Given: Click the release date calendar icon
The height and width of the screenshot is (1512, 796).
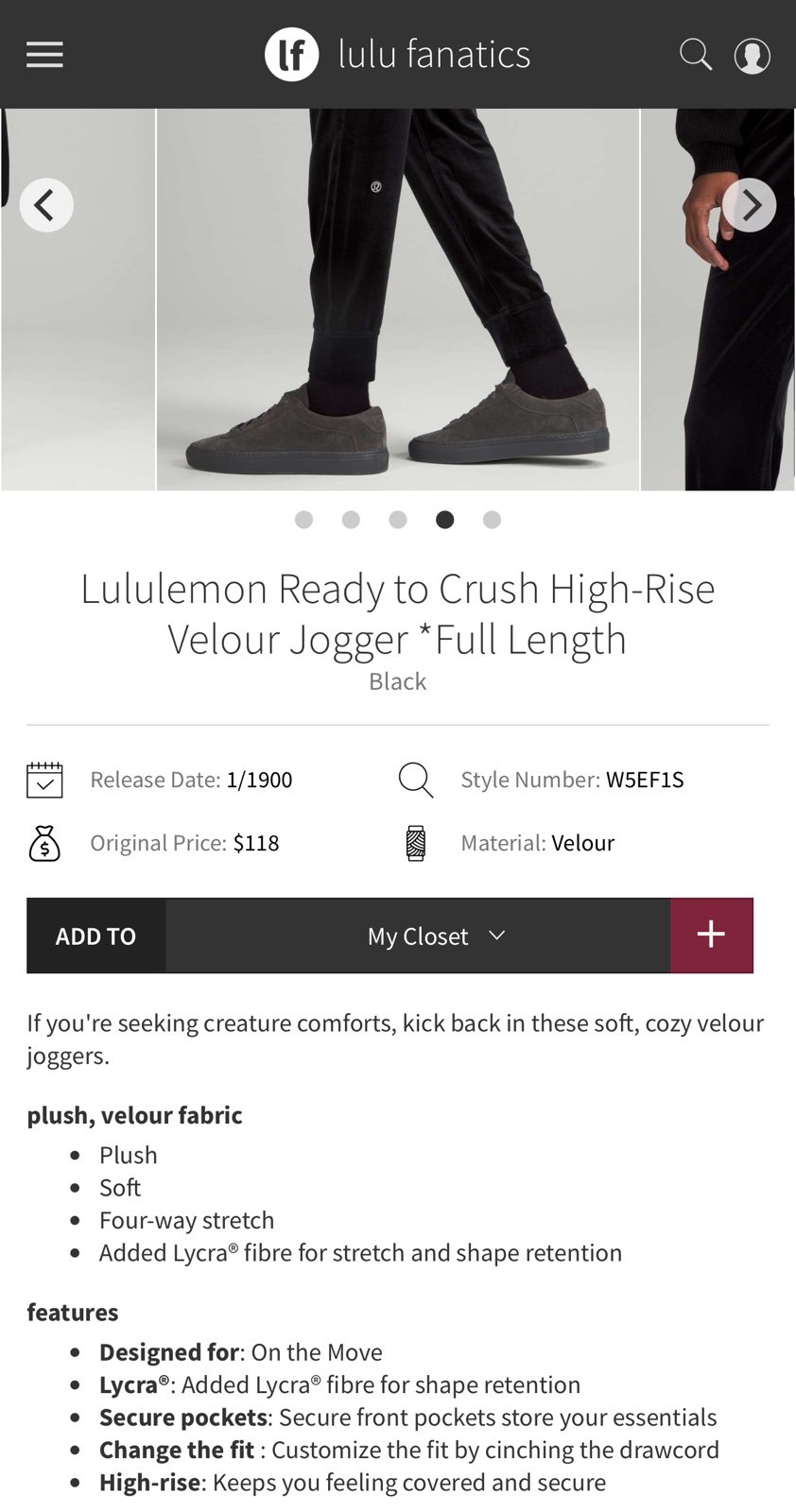Looking at the screenshot, I should (44, 781).
